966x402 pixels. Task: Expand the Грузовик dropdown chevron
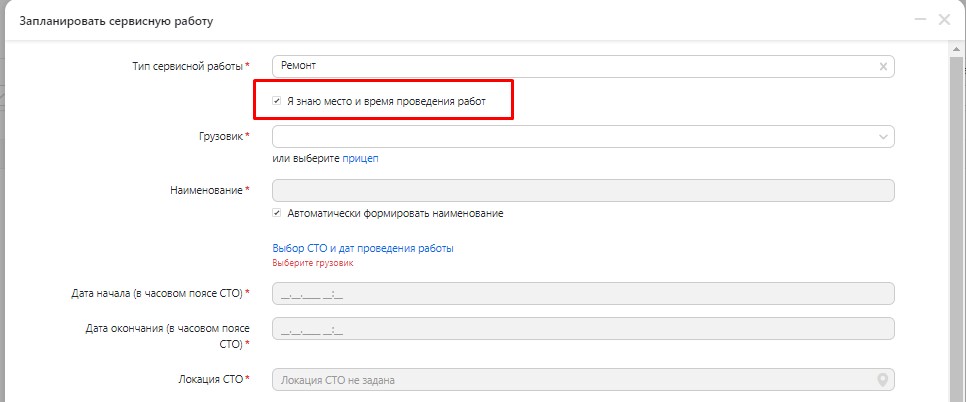click(x=882, y=136)
